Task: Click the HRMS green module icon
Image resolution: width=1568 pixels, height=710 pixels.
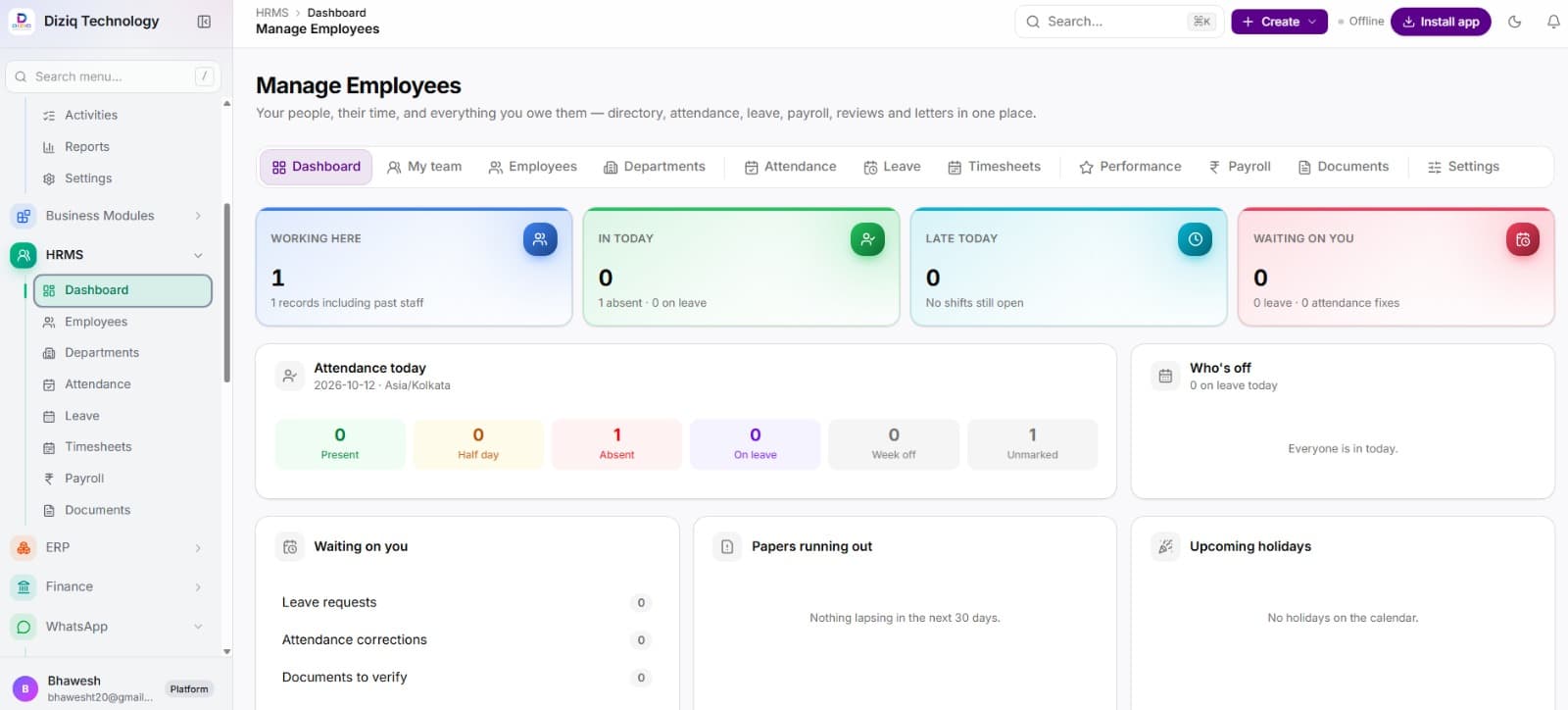Action: click(x=24, y=255)
